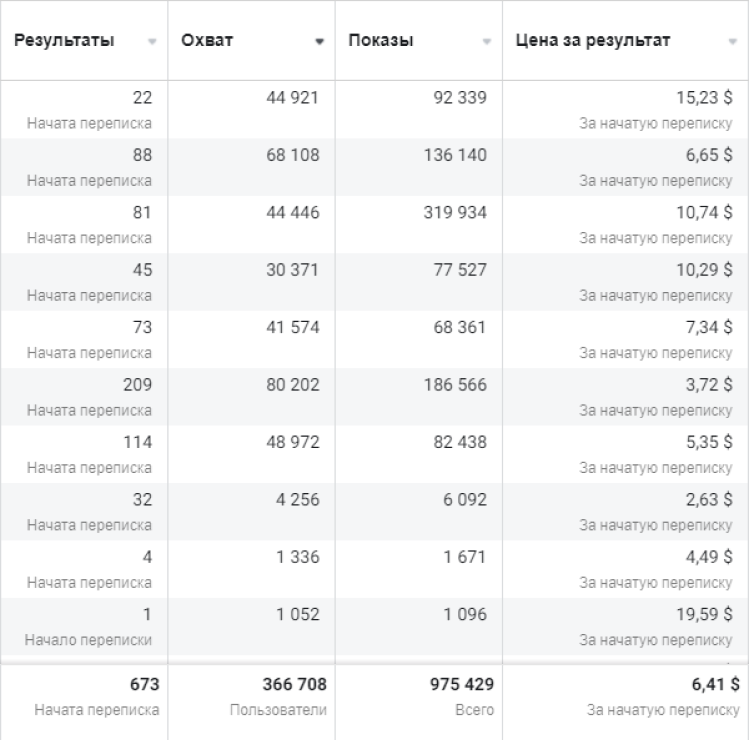
Task: Select the average cost 6,41 $
Action: pos(716,685)
